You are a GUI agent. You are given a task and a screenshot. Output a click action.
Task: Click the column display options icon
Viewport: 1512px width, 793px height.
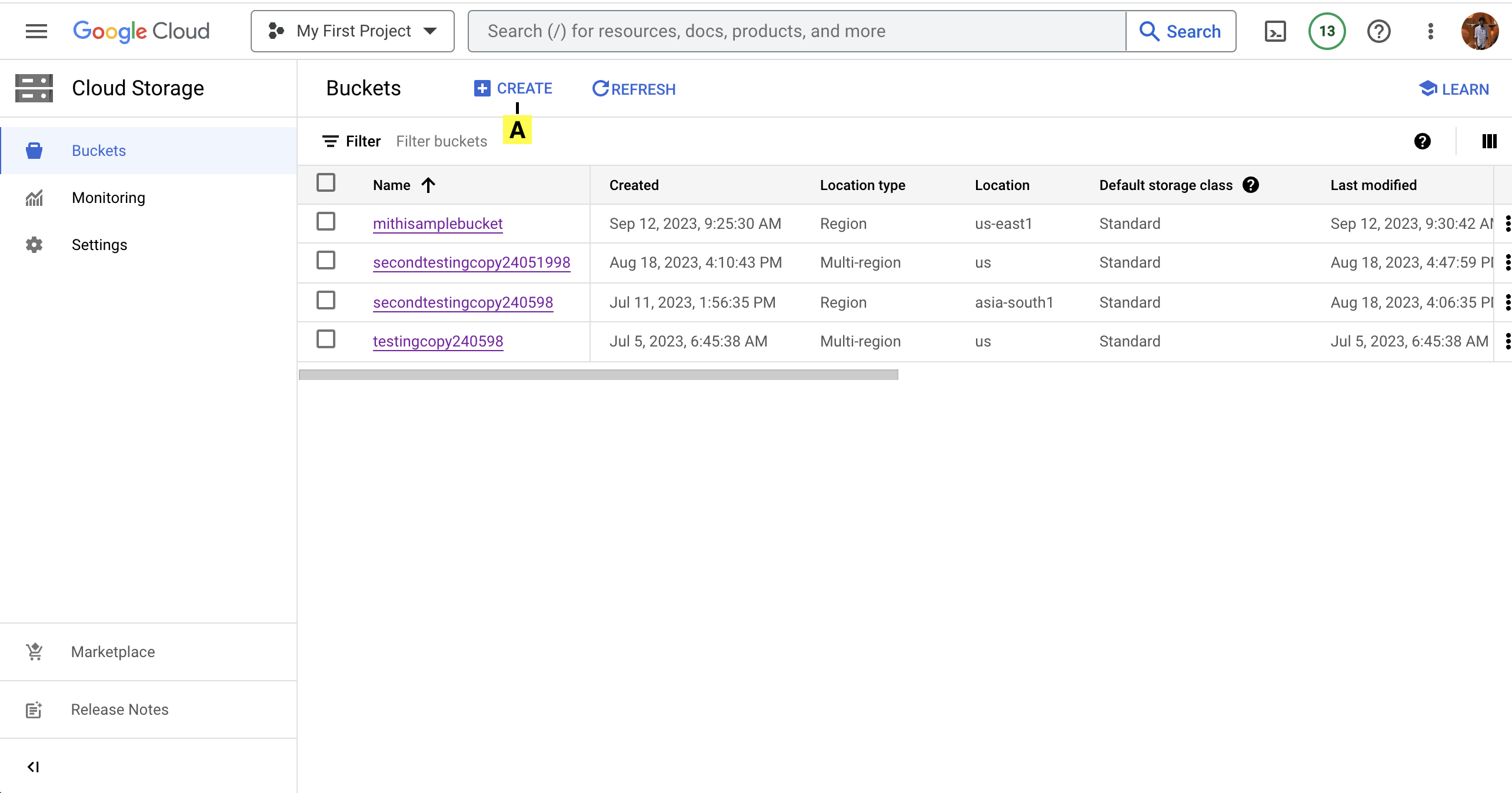(x=1489, y=141)
